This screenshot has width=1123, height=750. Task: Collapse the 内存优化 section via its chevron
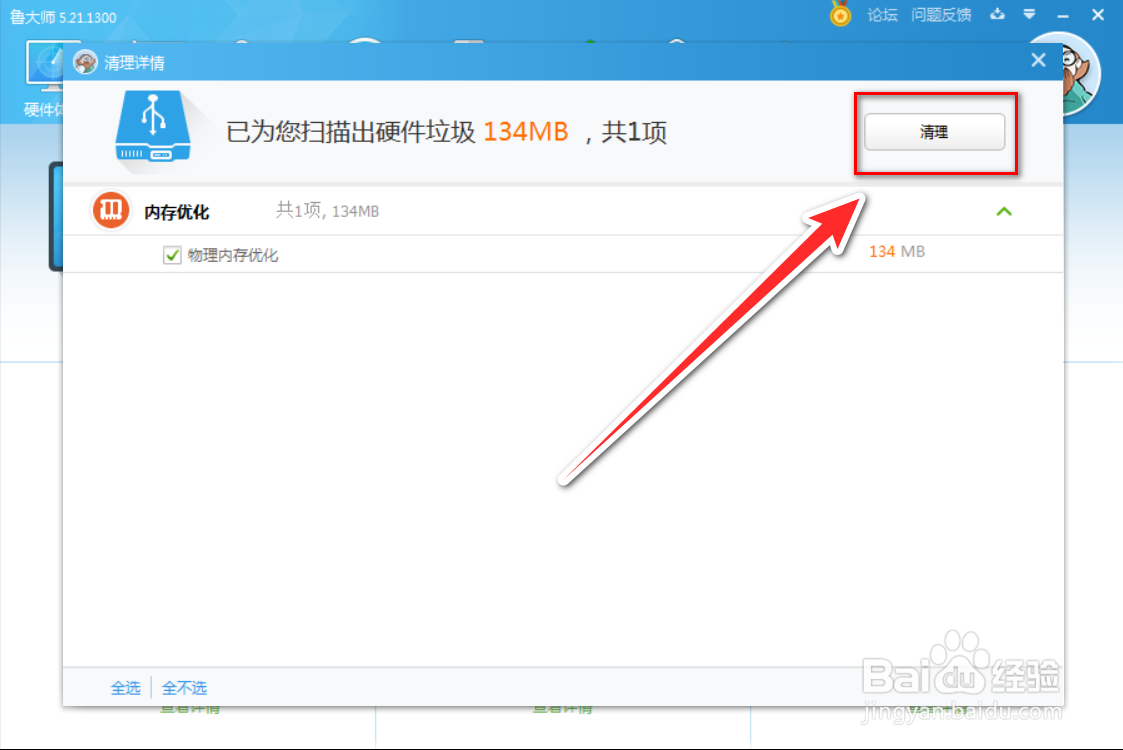coord(1005,211)
